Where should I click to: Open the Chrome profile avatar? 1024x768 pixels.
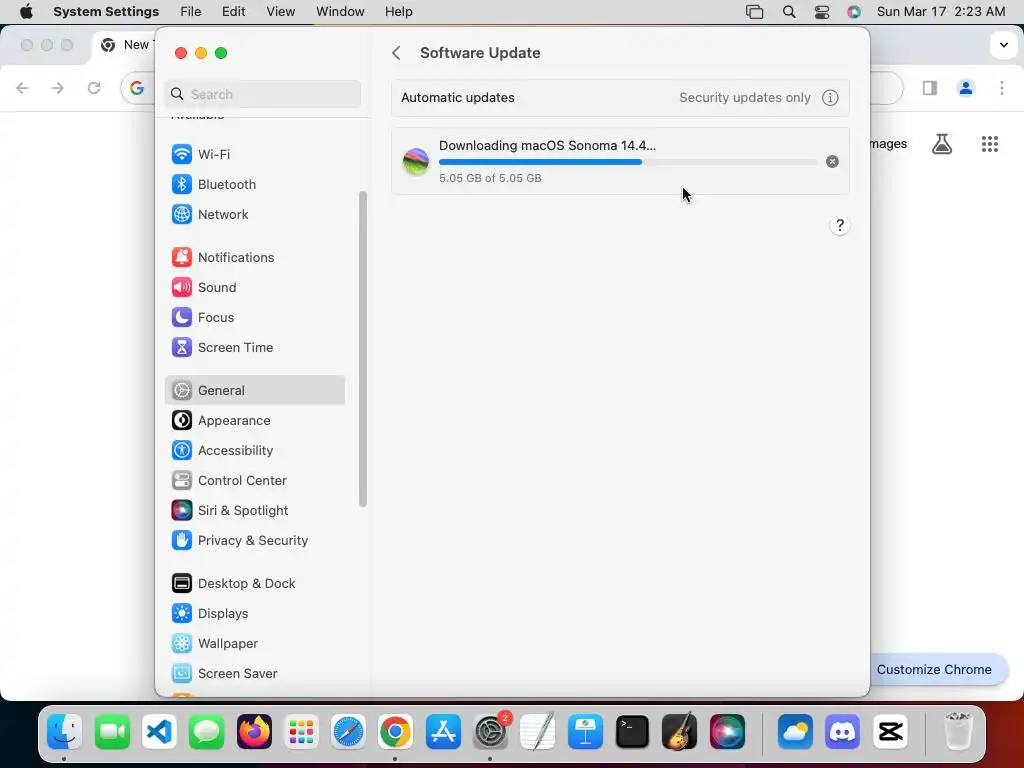pos(966,88)
